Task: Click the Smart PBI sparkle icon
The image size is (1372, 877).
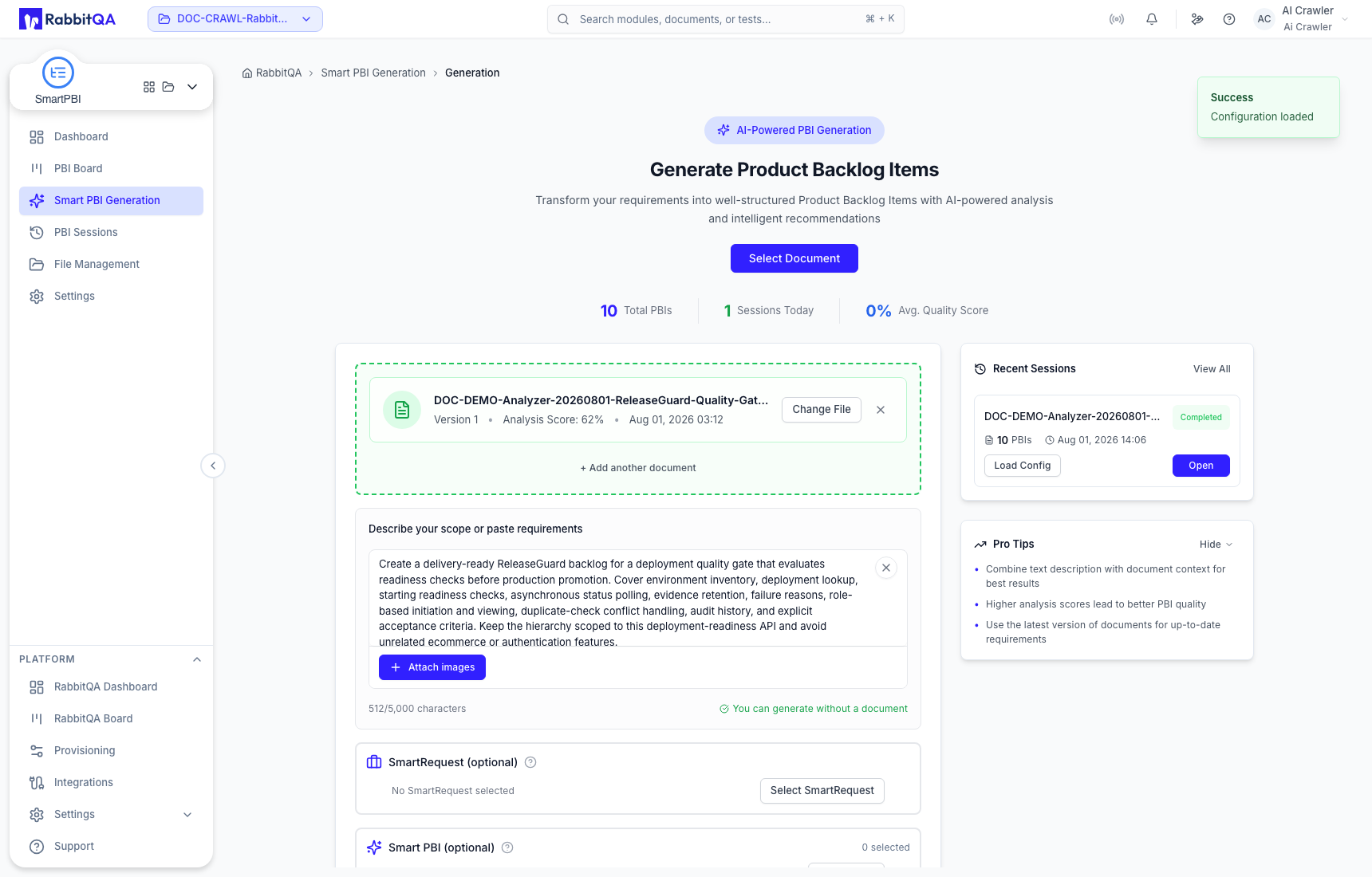Action: click(374, 848)
